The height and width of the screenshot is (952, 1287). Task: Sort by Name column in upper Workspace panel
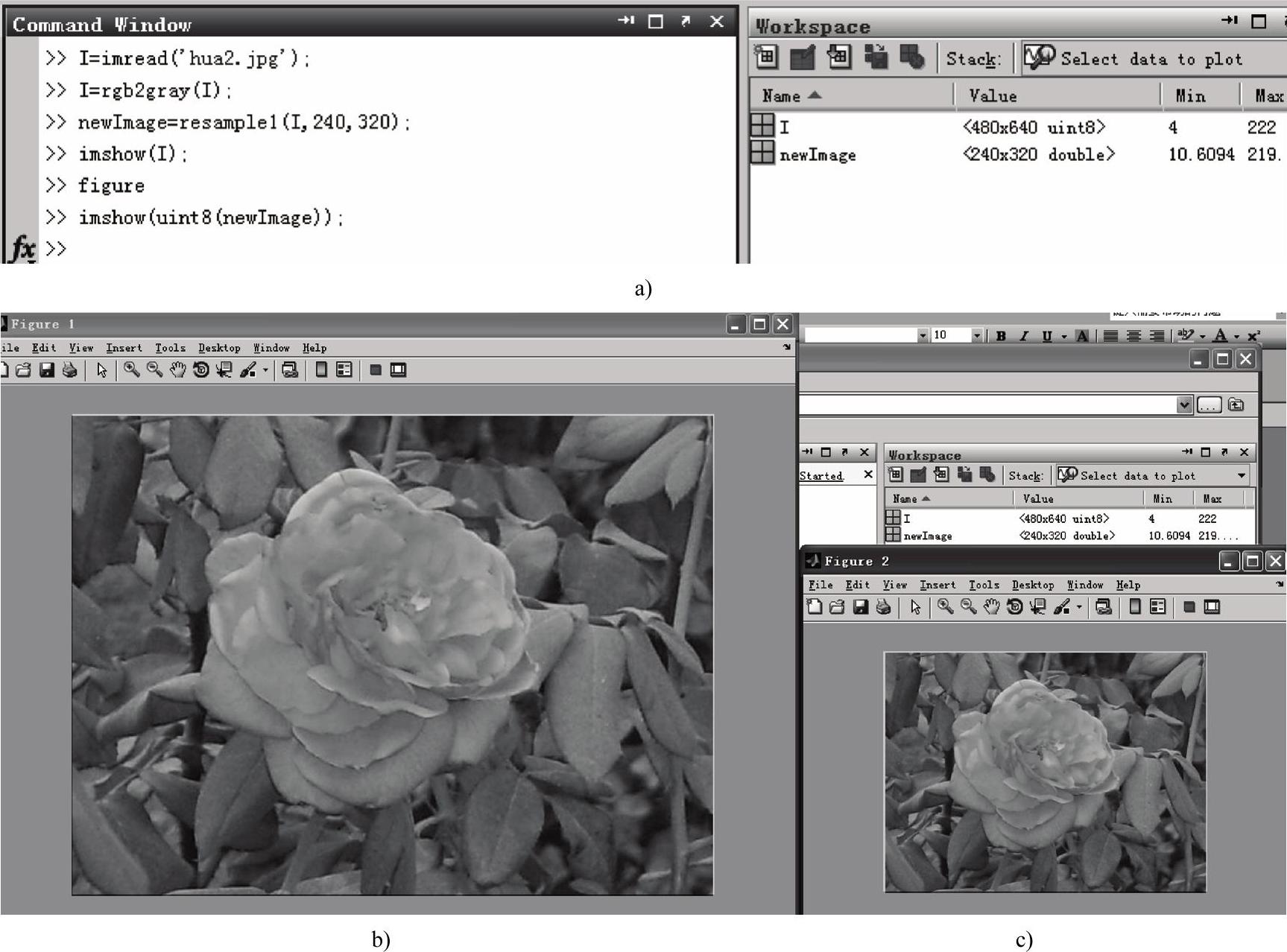851,95
